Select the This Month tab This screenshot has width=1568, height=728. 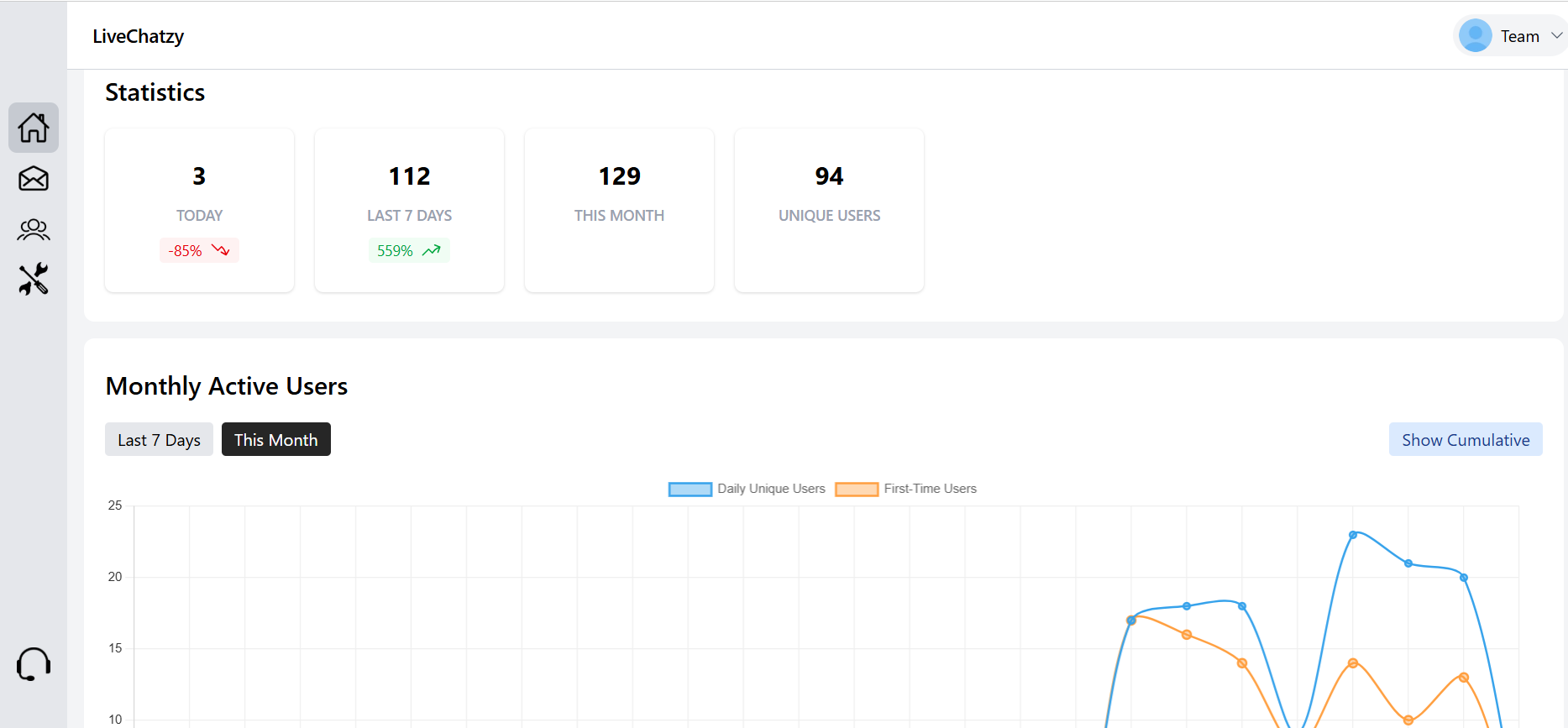(x=276, y=440)
